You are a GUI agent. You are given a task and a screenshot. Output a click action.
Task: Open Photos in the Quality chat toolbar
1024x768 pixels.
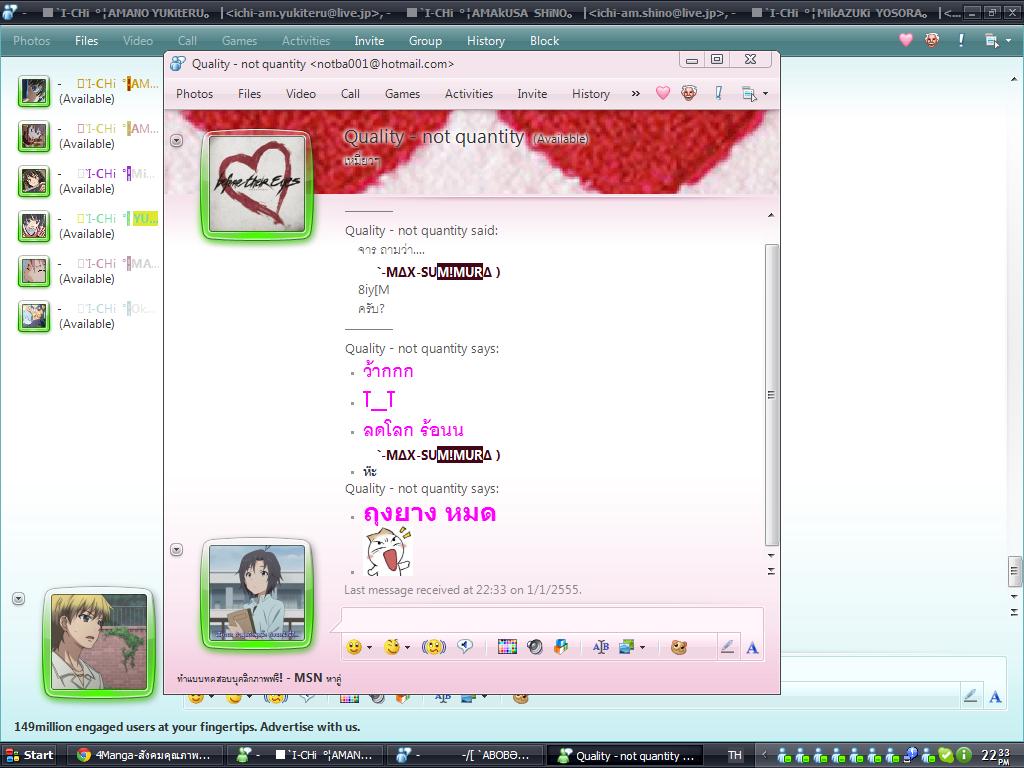[x=195, y=93]
